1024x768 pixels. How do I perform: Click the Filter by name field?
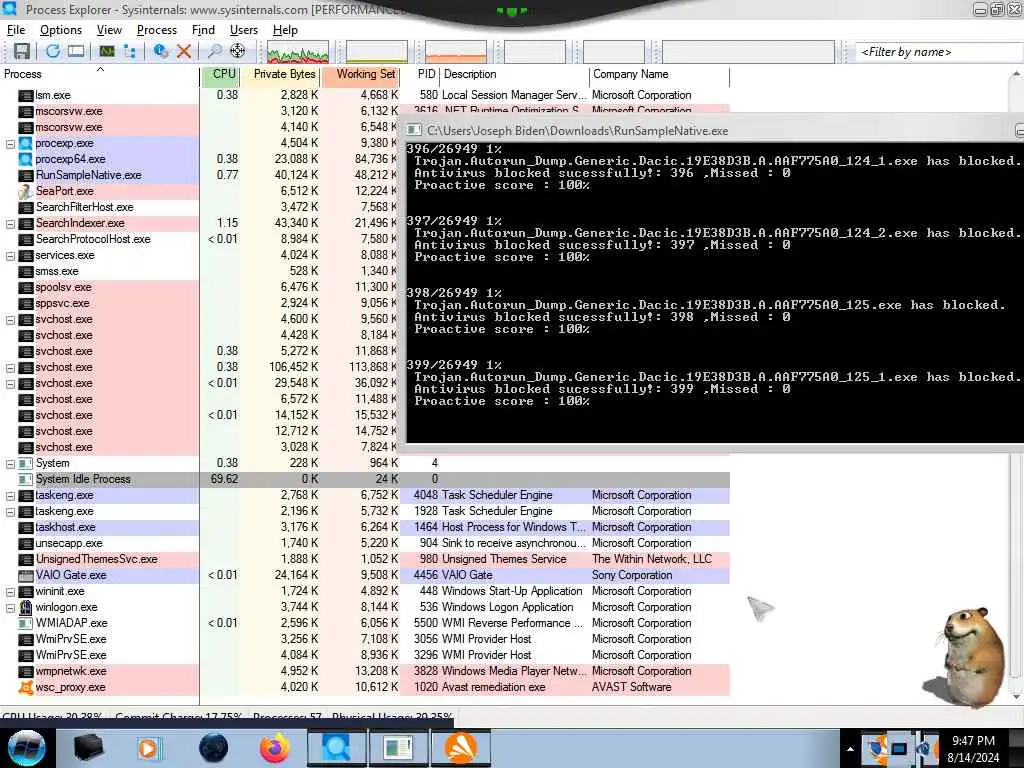pos(939,52)
